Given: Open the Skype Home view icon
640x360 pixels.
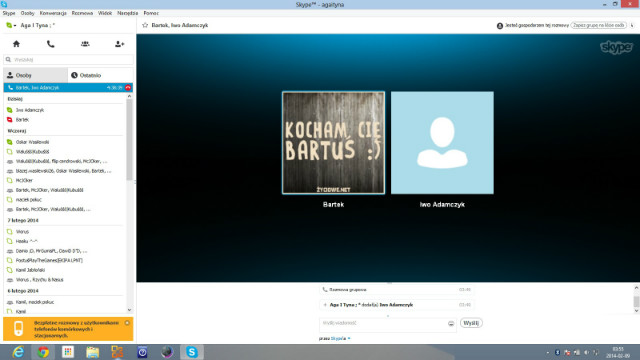Looking at the screenshot, I should pos(16,44).
